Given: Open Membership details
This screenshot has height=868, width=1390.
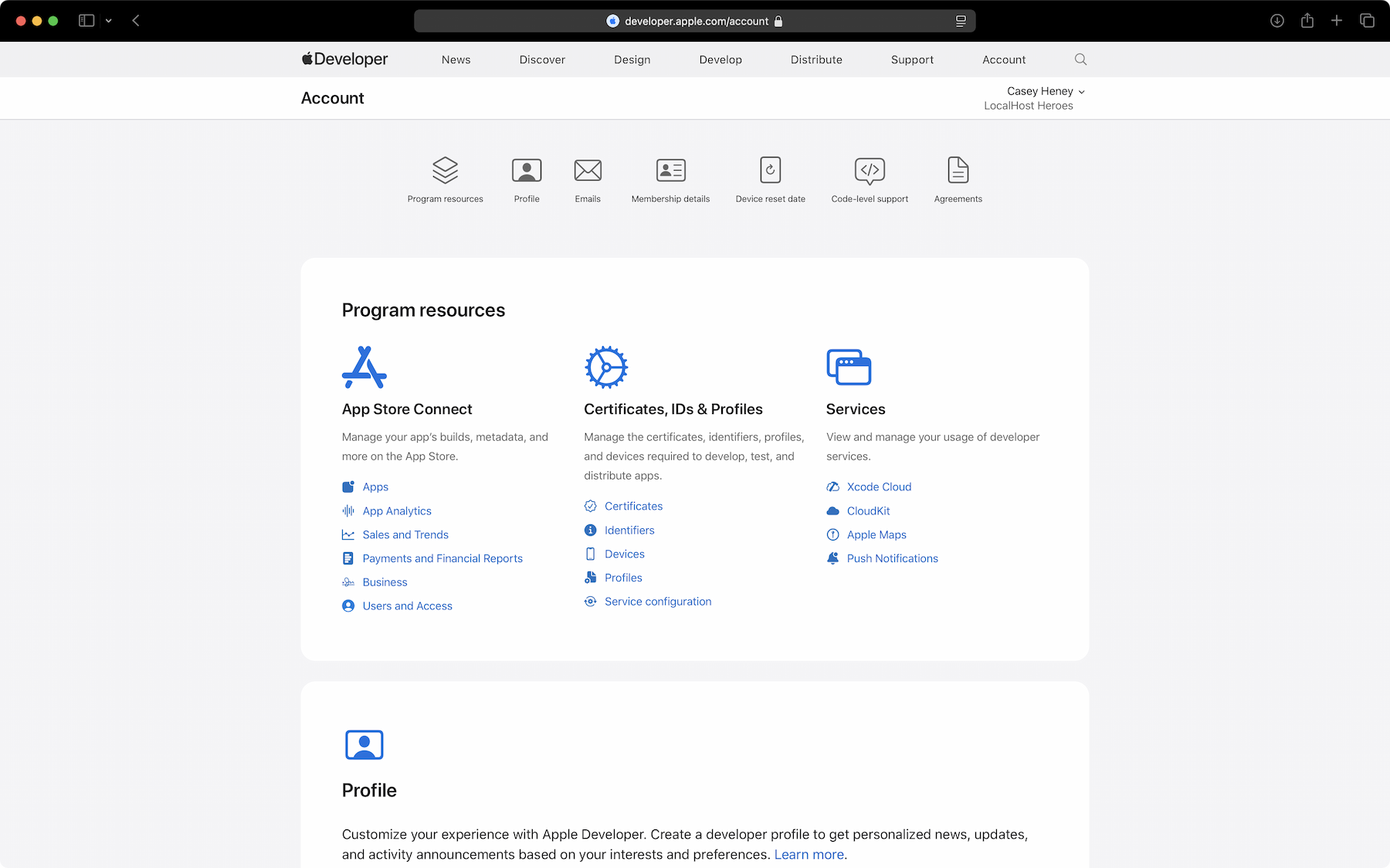Looking at the screenshot, I should point(670,170).
